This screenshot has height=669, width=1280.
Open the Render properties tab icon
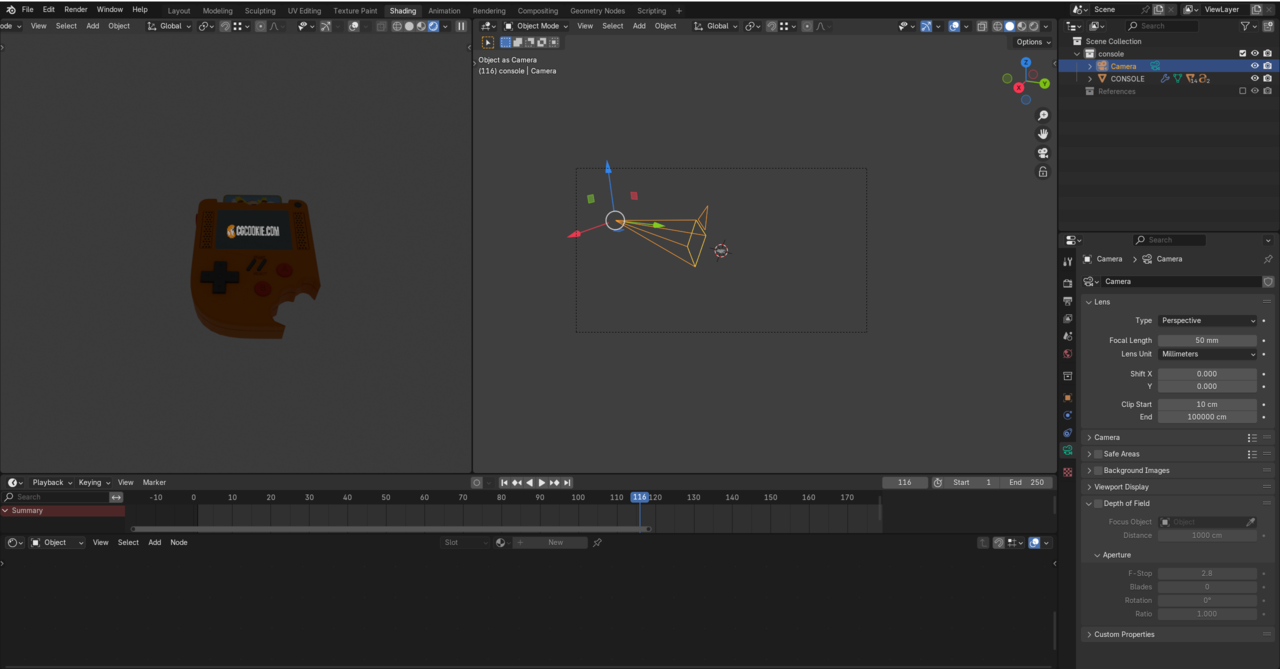(1068, 284)
